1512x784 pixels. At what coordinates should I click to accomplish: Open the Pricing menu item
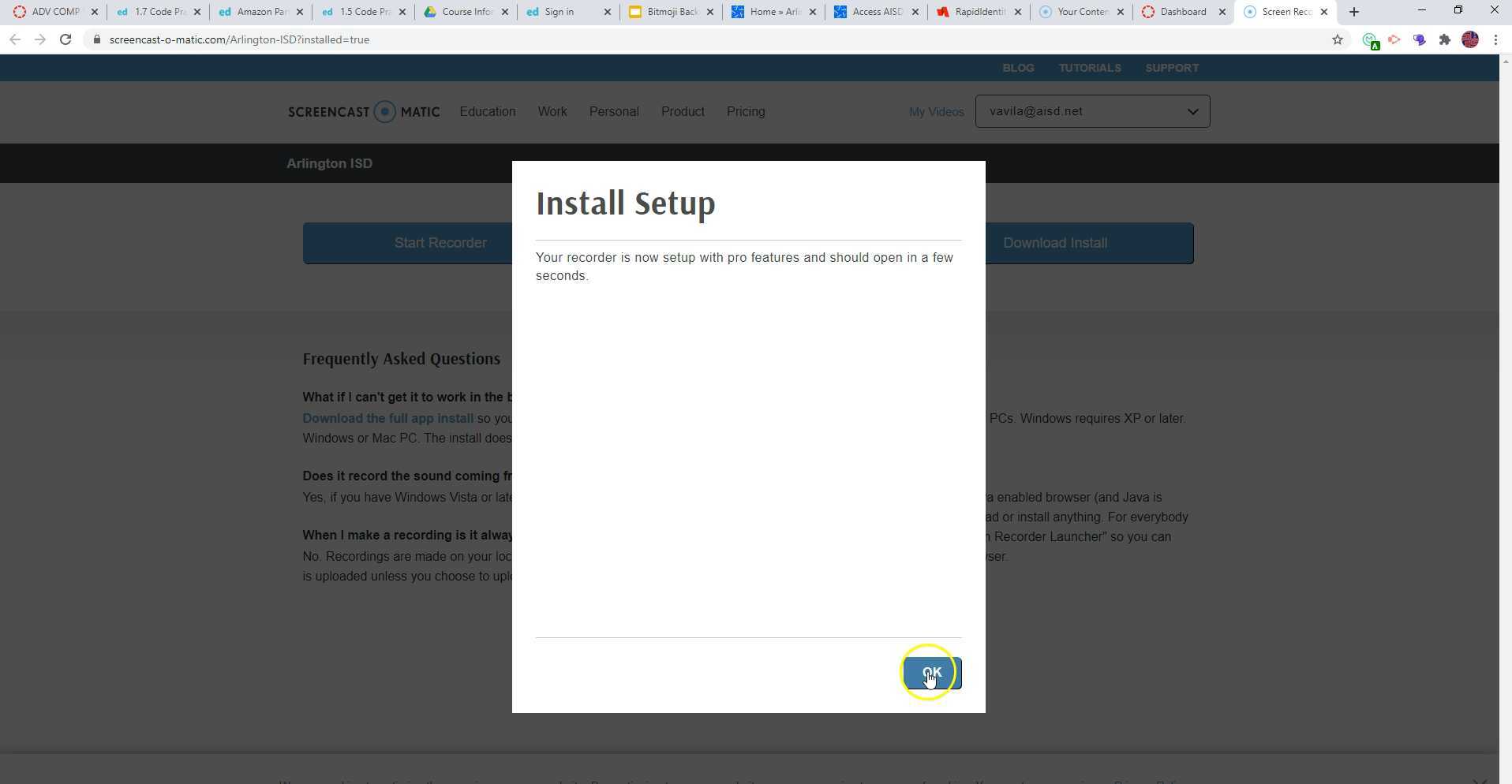[x=745, y=111]
